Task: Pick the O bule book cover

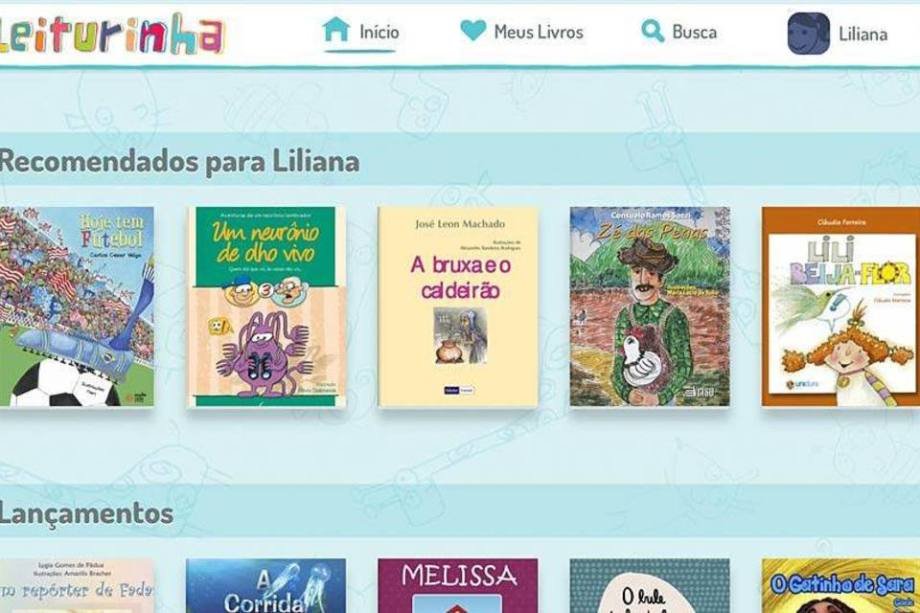Action: tap(650, 585)
